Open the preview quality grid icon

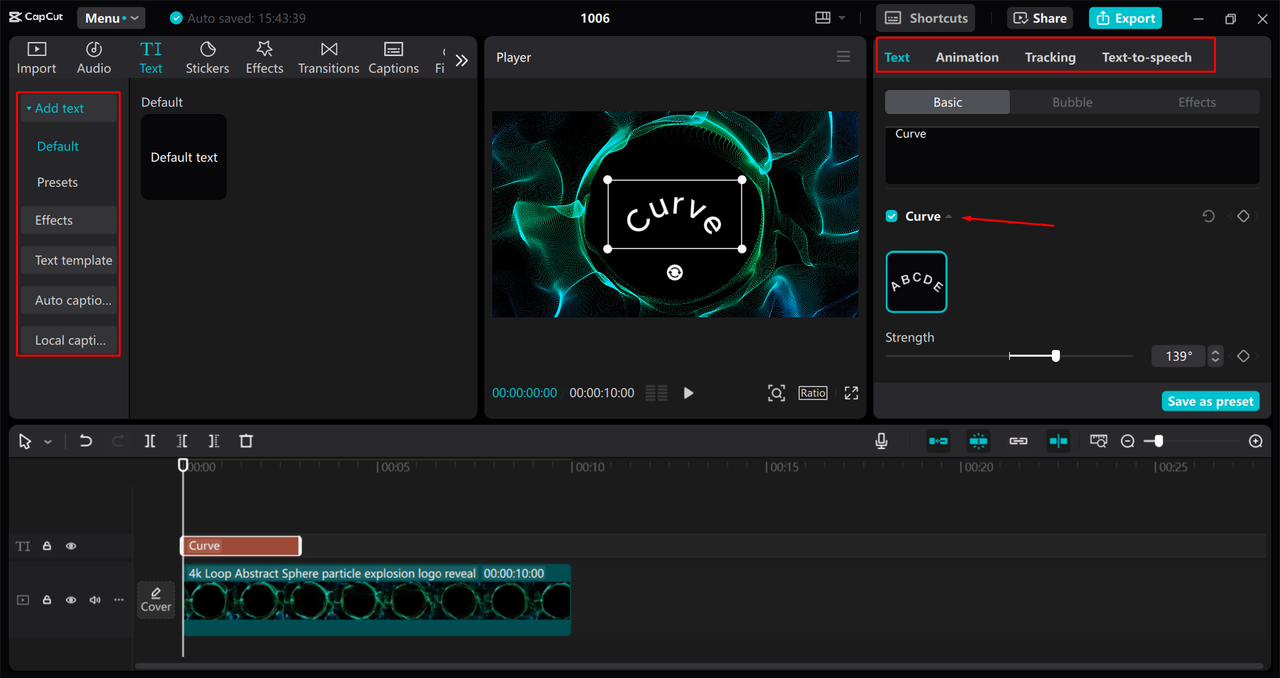[656, 393]
